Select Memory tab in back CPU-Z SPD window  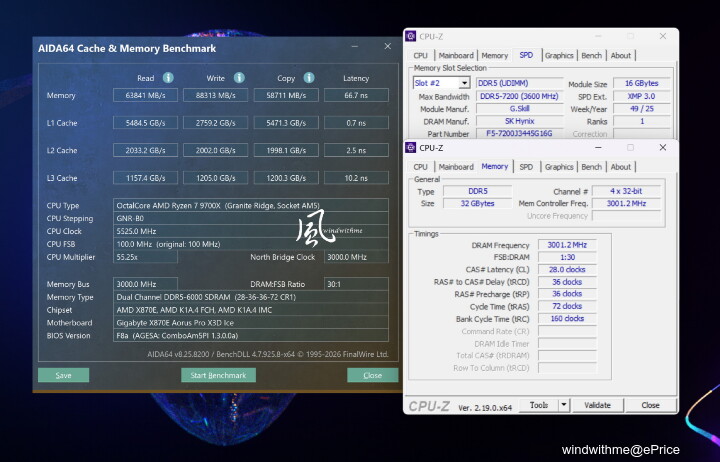pos(495,56)
